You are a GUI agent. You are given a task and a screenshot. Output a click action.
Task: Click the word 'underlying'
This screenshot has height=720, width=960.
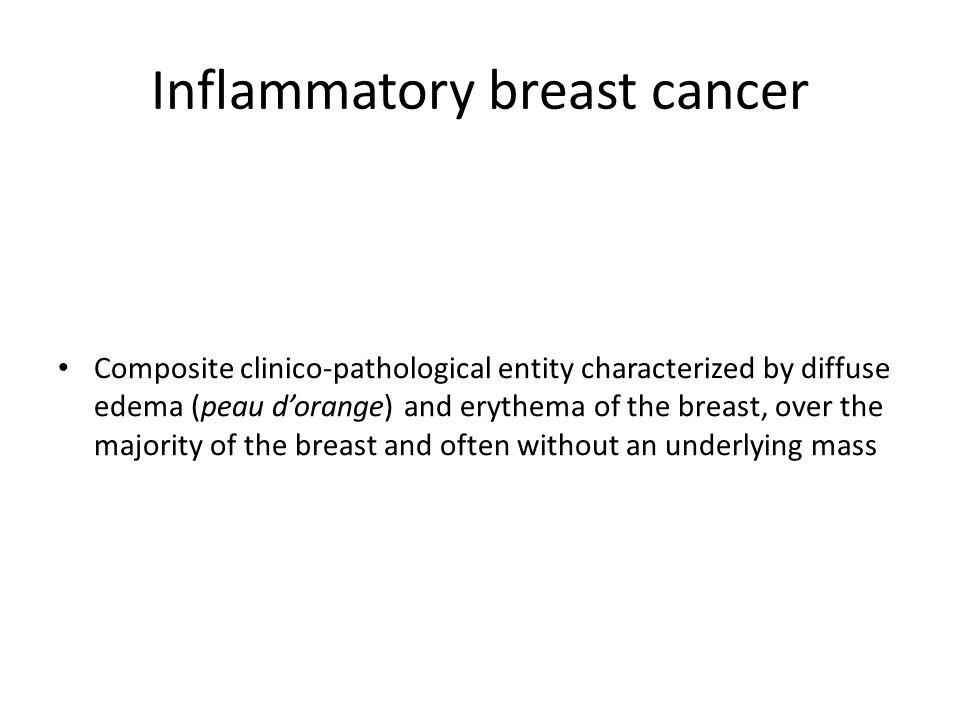pyautogui.click(x=734, y=446)
